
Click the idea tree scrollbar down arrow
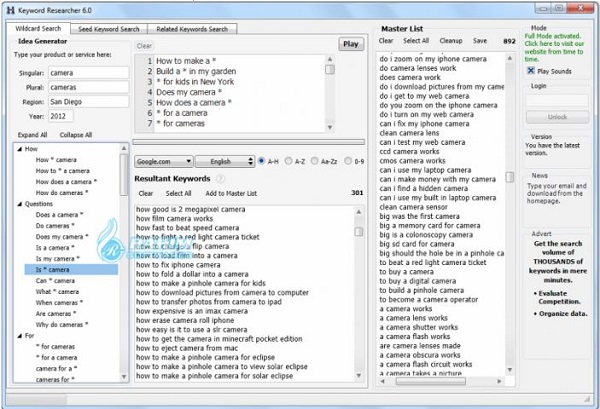(124, 377)
